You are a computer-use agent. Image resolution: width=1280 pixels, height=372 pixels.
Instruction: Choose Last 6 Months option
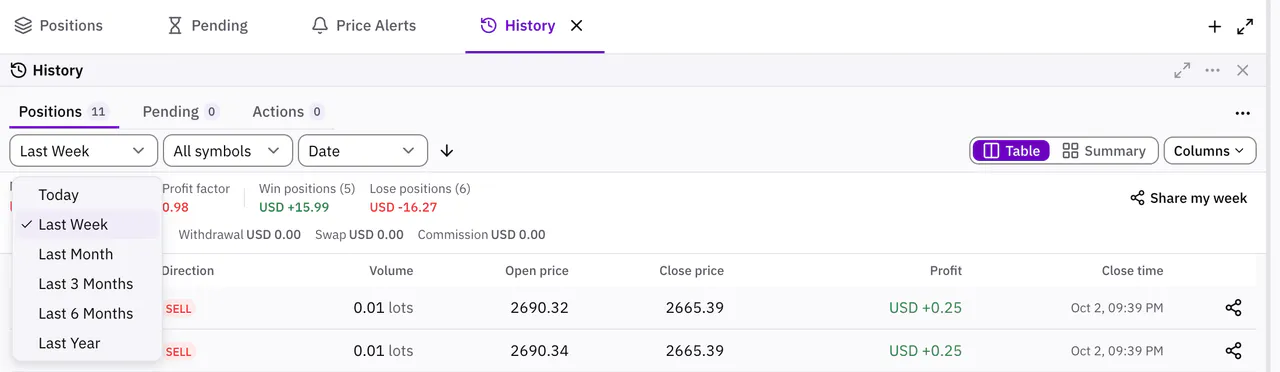click(x=86, y=313)
